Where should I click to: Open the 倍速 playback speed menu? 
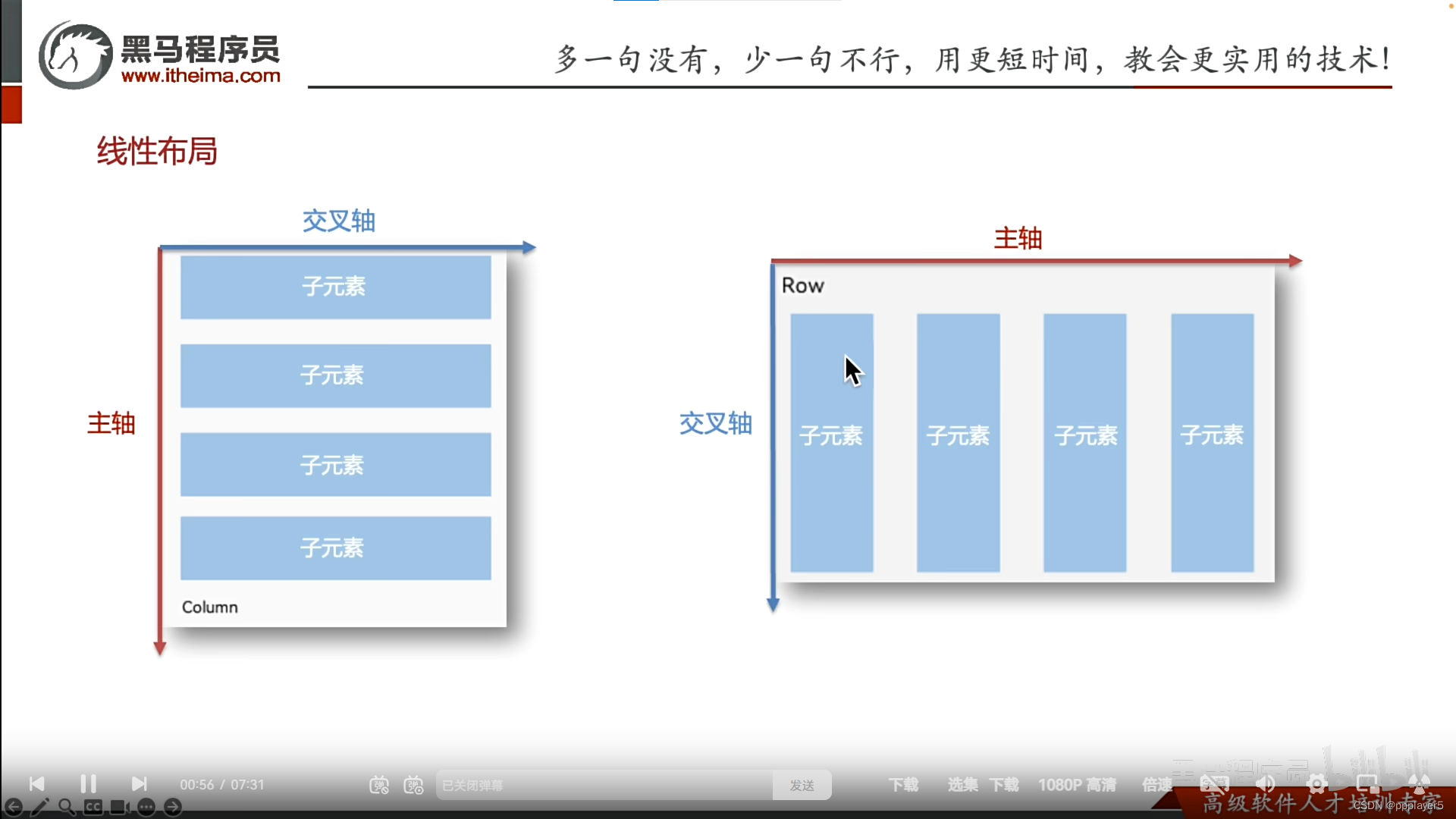(x=1156, y=785)
